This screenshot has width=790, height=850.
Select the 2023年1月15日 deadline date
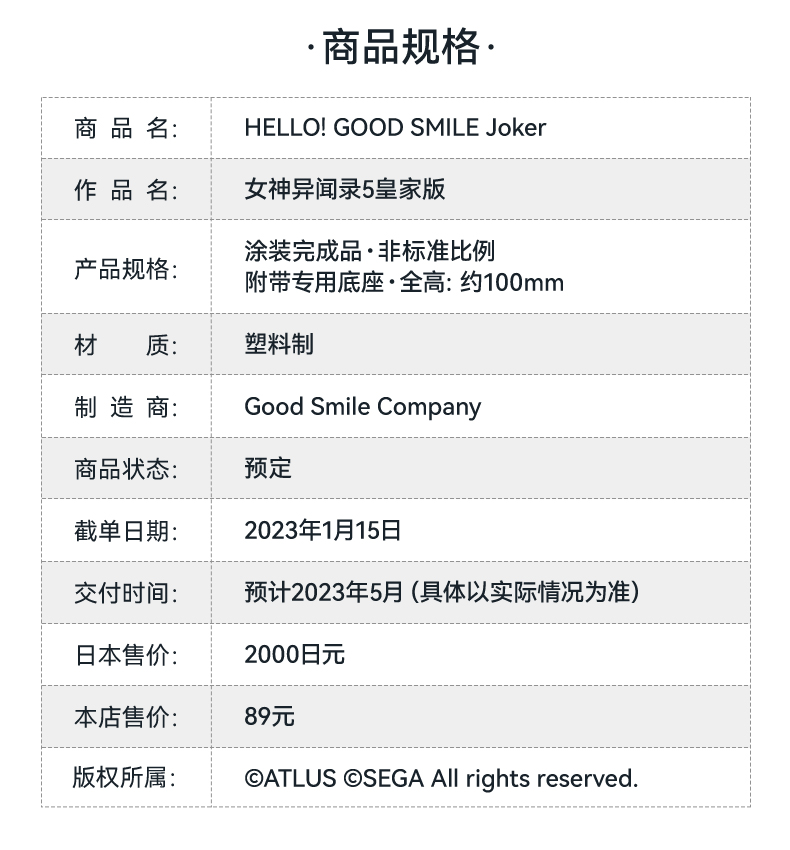[x=323, y=530]
